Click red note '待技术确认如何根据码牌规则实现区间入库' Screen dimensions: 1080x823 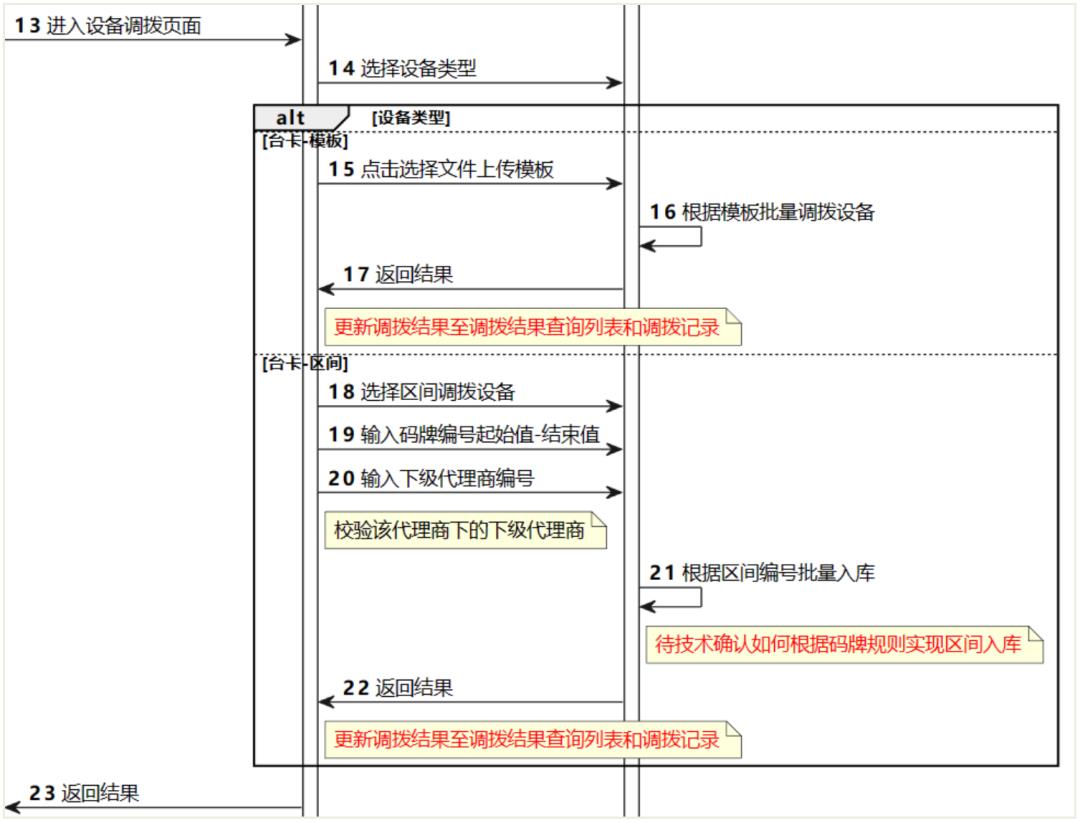844,645
